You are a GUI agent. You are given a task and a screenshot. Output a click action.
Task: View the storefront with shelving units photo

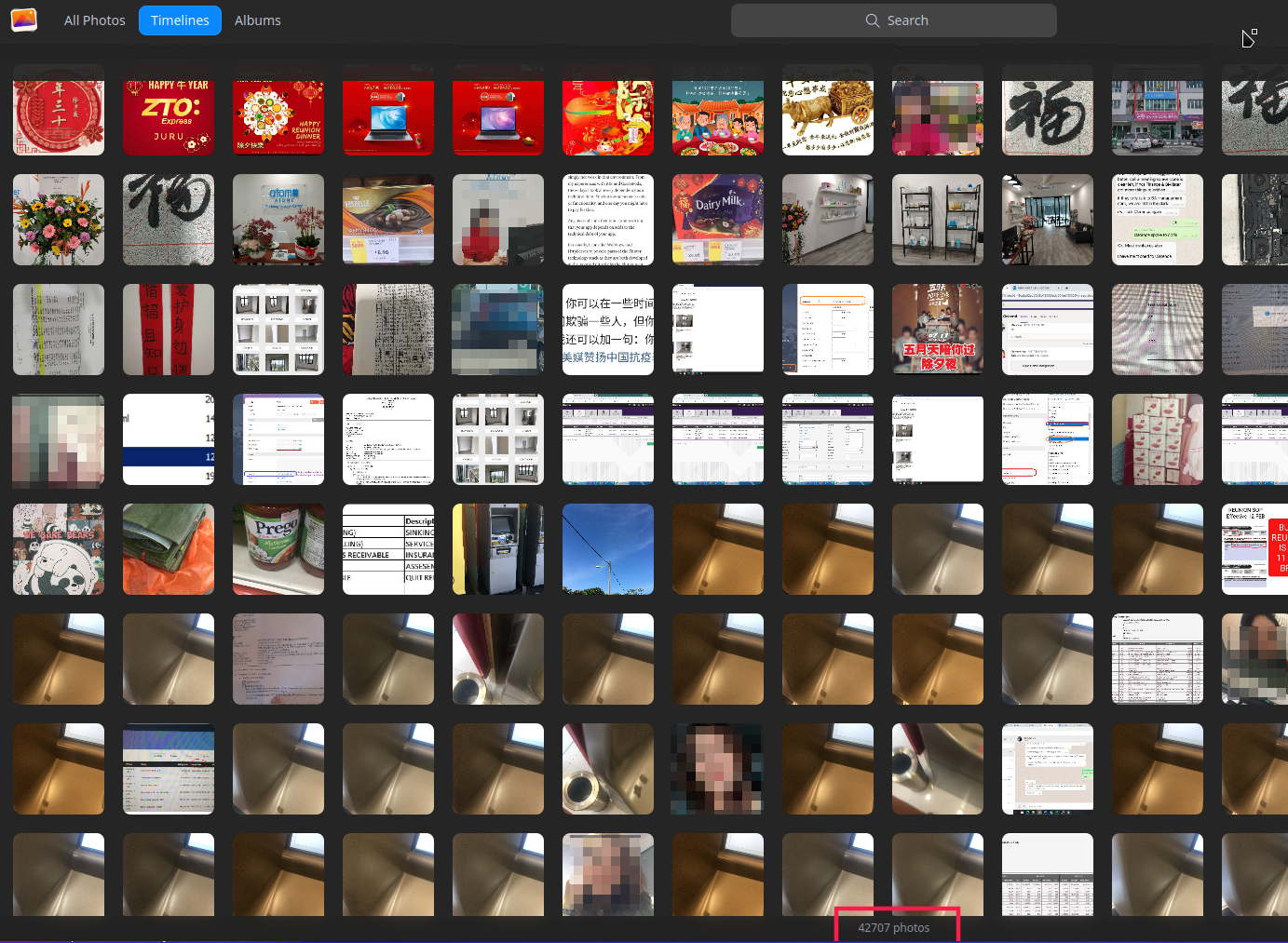tap(938, 220)
